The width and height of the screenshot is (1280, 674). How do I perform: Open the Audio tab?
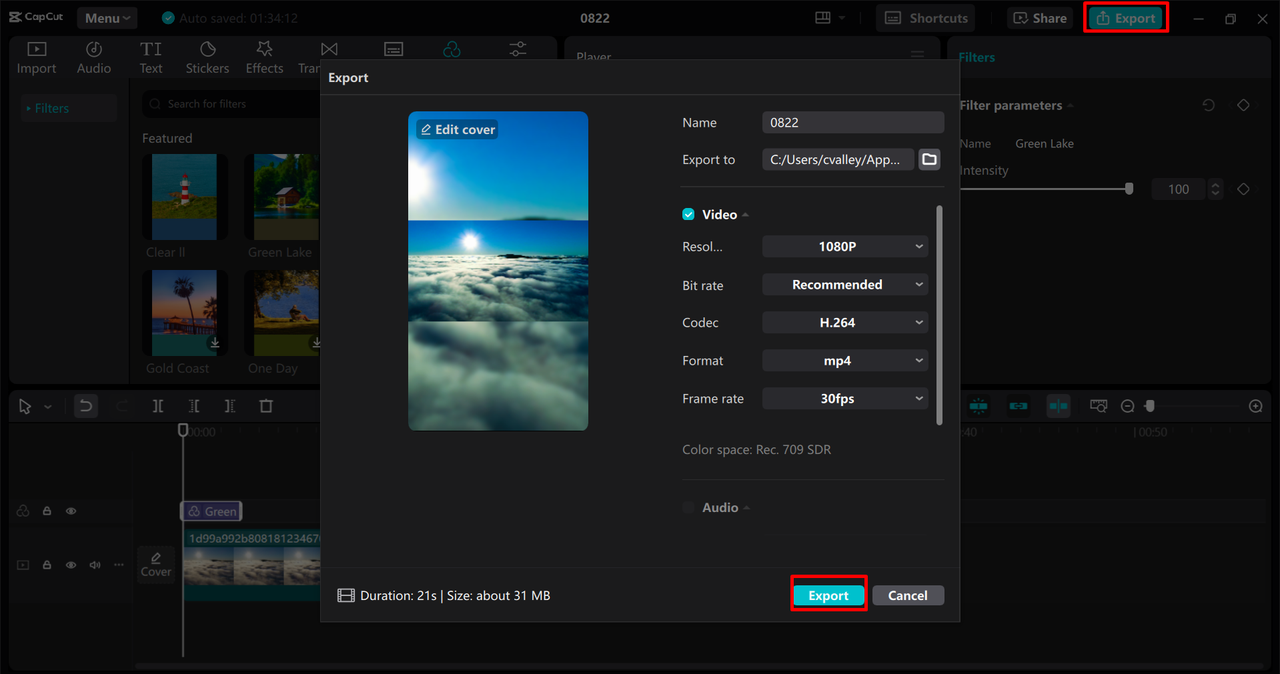(x=94, y=57)
